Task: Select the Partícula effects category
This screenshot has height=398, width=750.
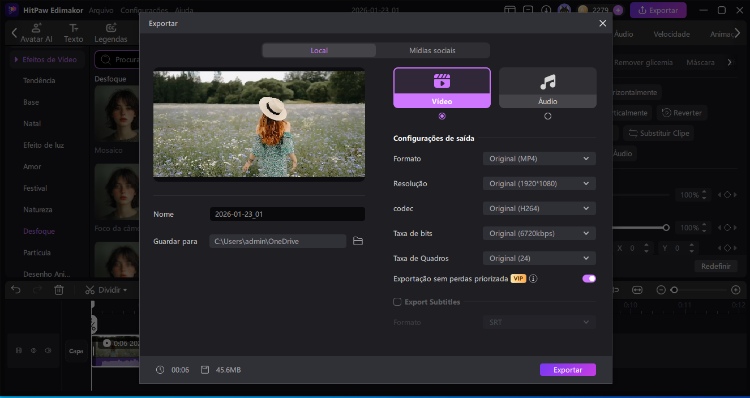Action: point(37,253)
